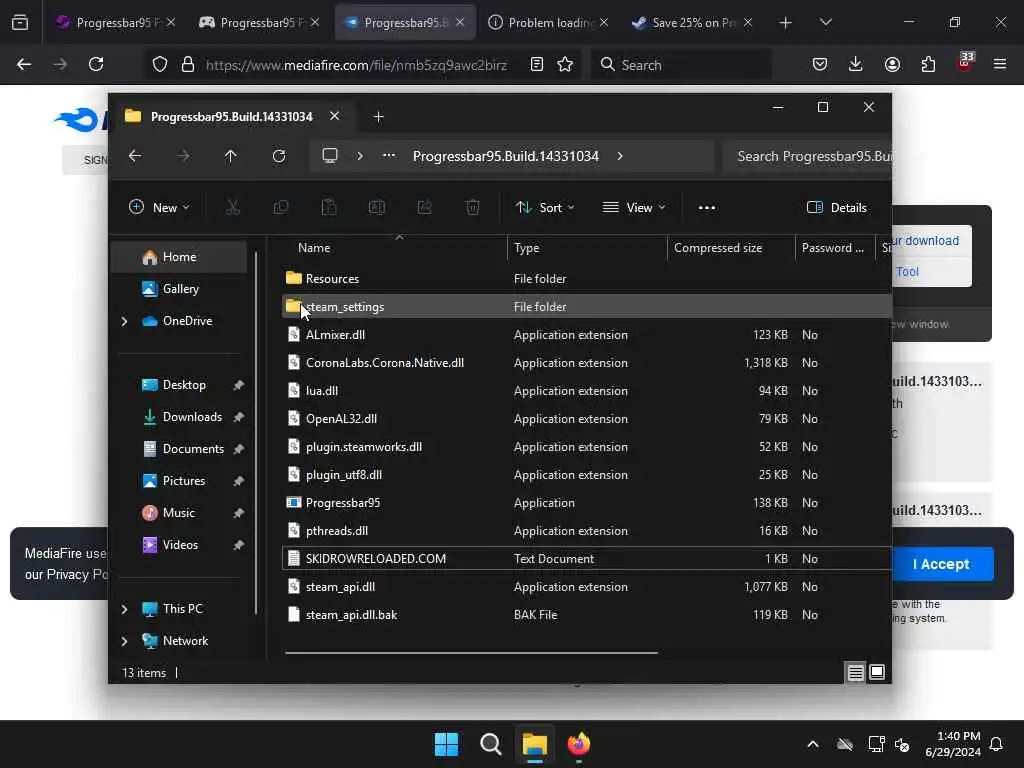1024x768 pixels.
Task: Select the steam_settings folder
Action: (x=587, y=307)
